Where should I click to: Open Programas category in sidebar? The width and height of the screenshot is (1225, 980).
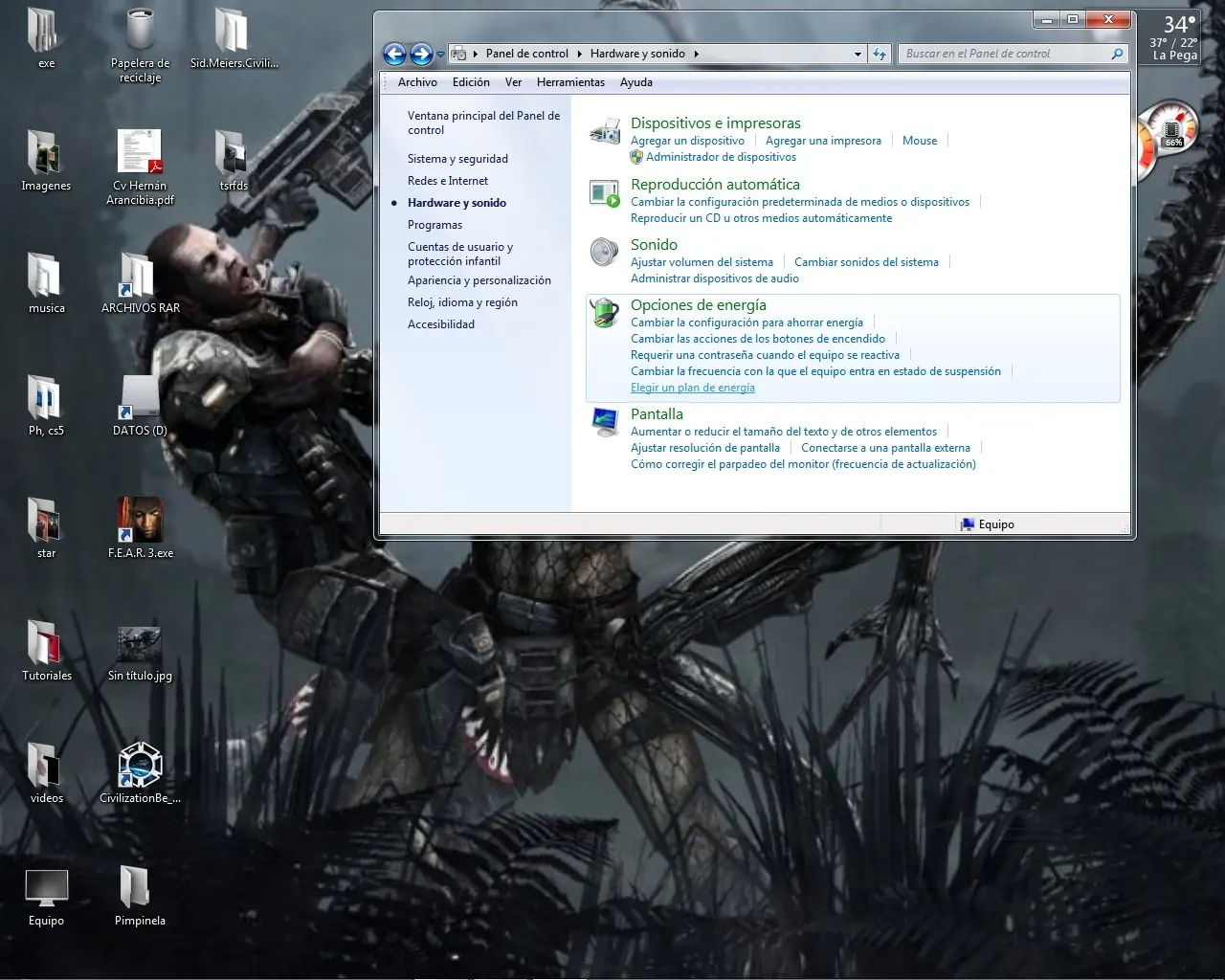pos(434,225)
